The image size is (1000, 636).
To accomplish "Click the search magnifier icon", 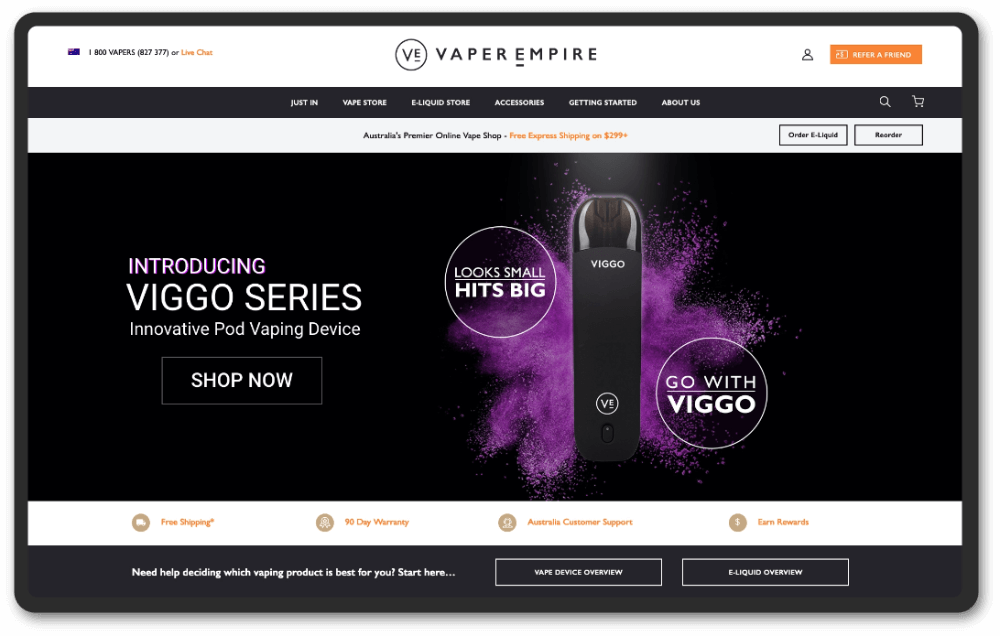I will click(885, 101).
